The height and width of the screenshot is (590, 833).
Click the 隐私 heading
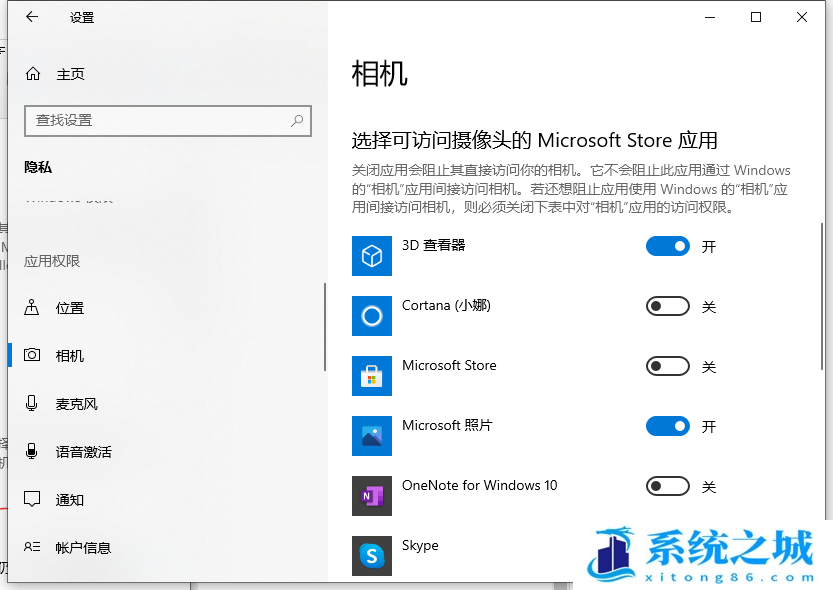click(38, 167)
